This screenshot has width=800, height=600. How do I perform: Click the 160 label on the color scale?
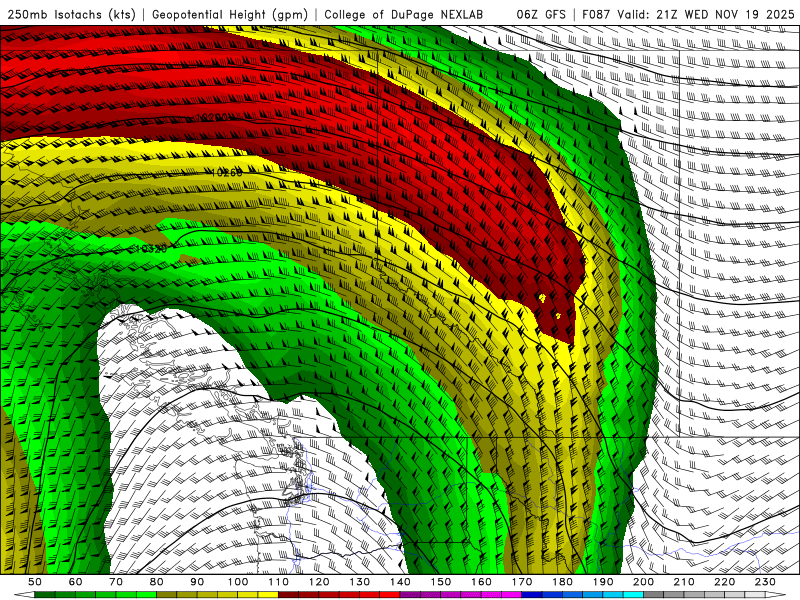(x=481, y=582)
